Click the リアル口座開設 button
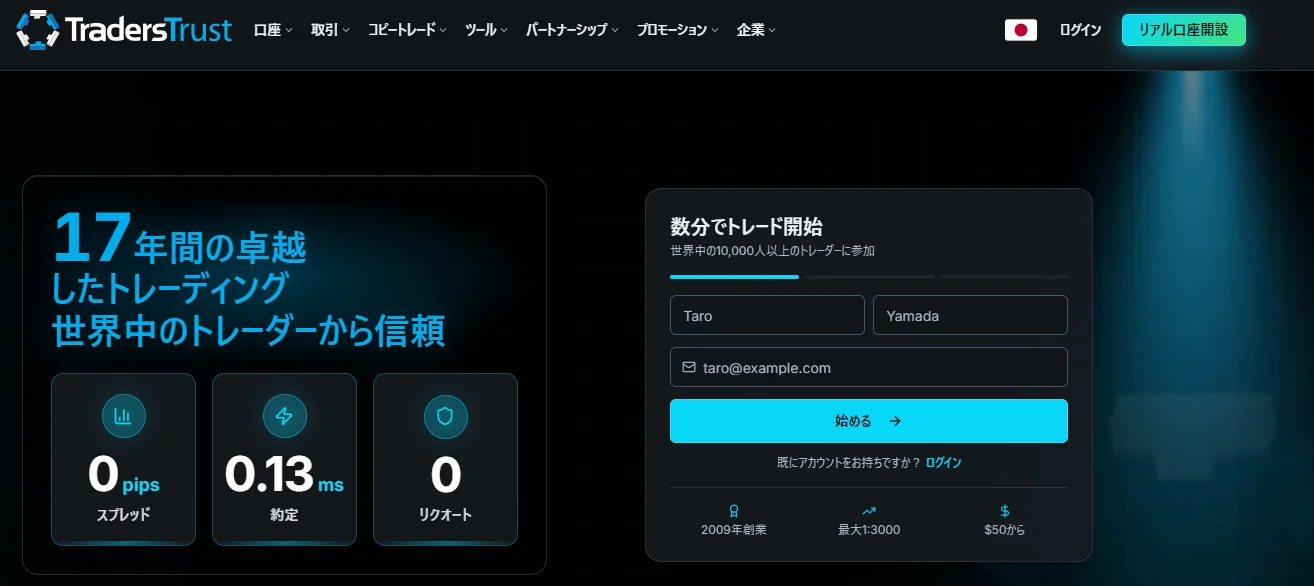Viewport: 1314px width, 586px height. (x=1183, y=30)
